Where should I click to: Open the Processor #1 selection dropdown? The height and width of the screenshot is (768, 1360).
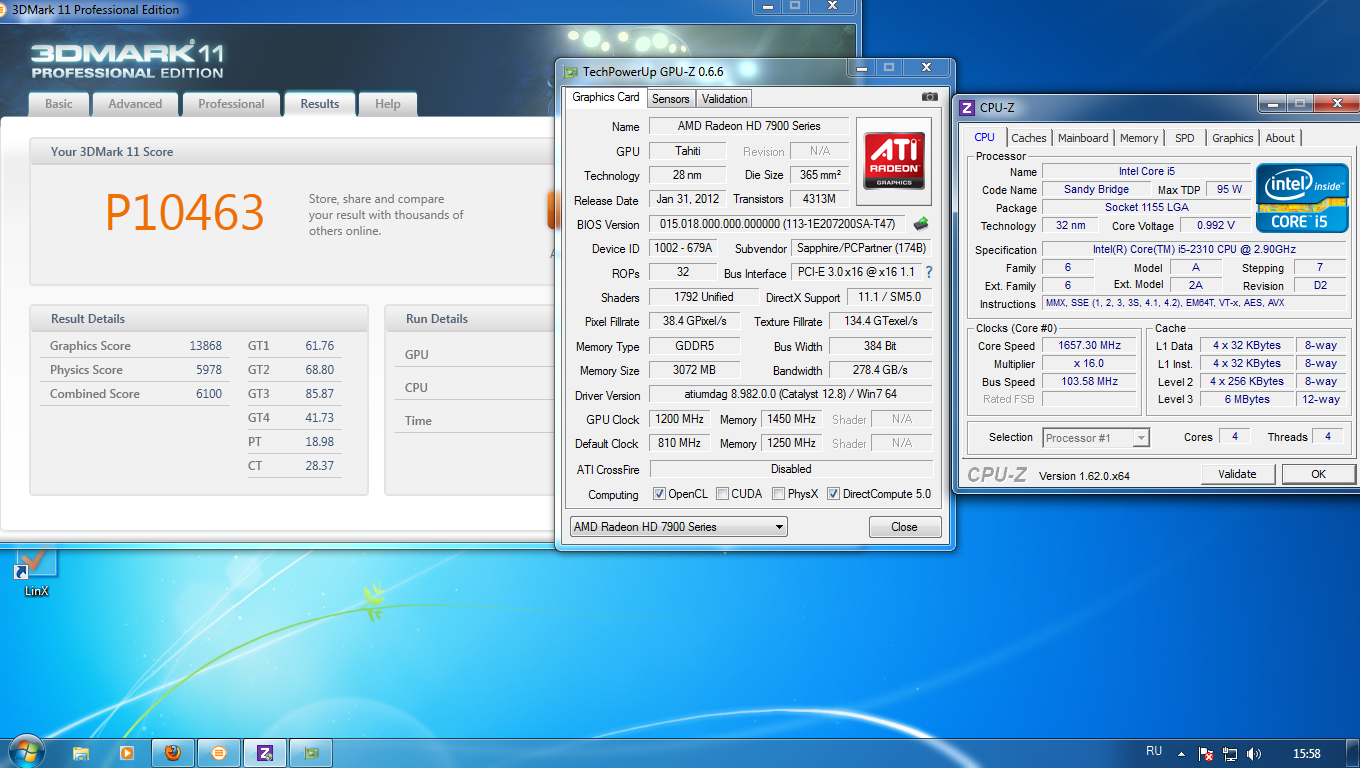[1096, 437]
